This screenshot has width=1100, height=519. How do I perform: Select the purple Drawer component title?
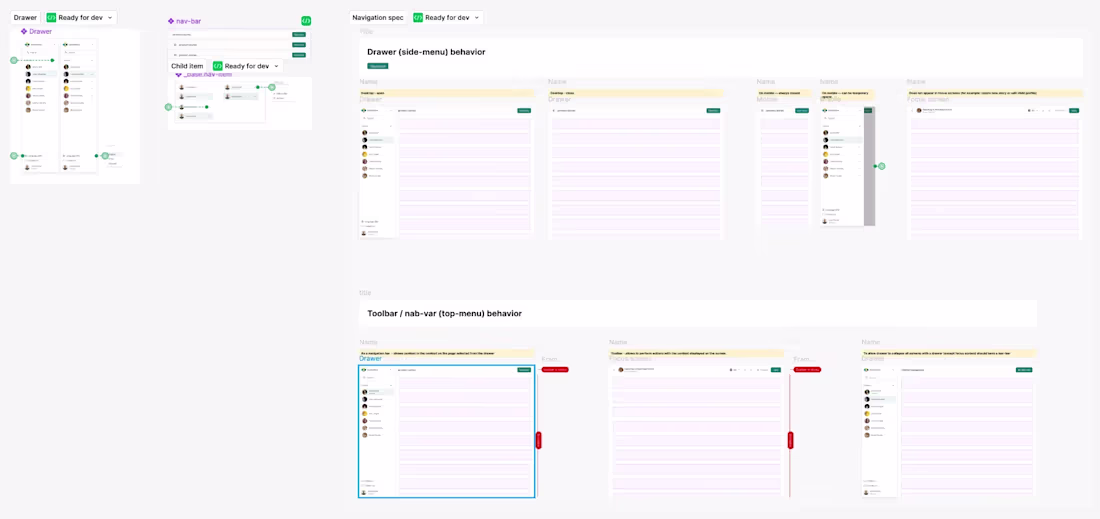pos(41,32)
